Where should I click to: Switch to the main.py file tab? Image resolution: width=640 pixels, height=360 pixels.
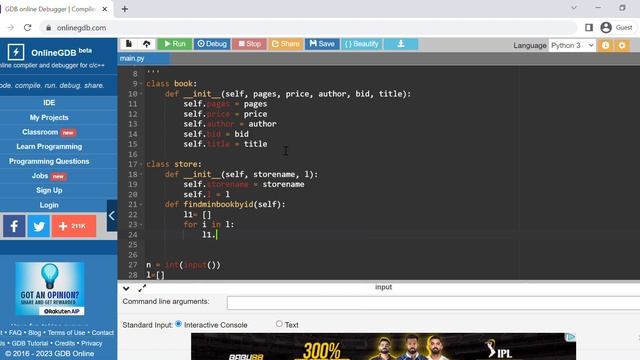(132, 58)
